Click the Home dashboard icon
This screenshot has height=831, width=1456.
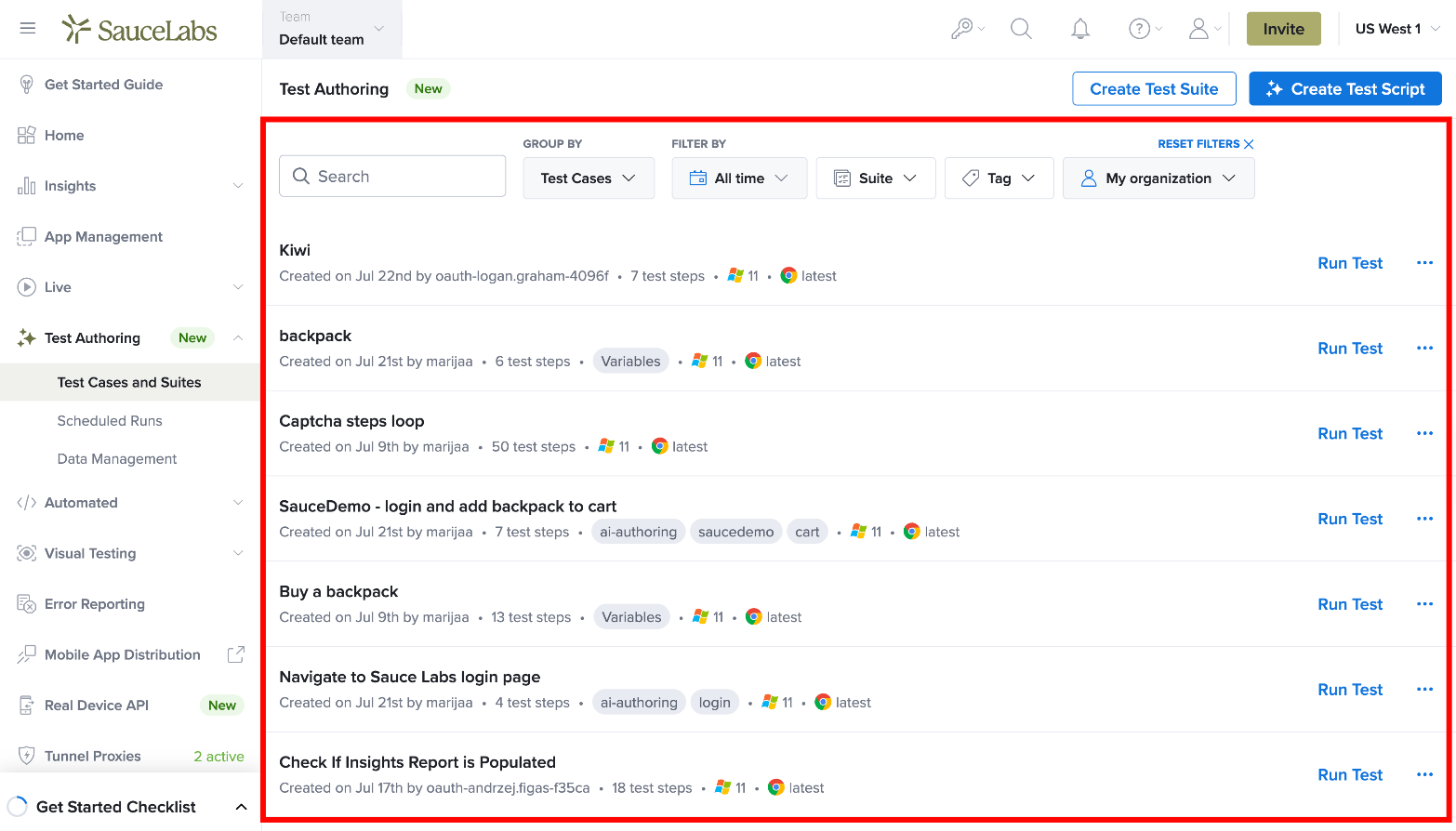click(x=26, y=135)
